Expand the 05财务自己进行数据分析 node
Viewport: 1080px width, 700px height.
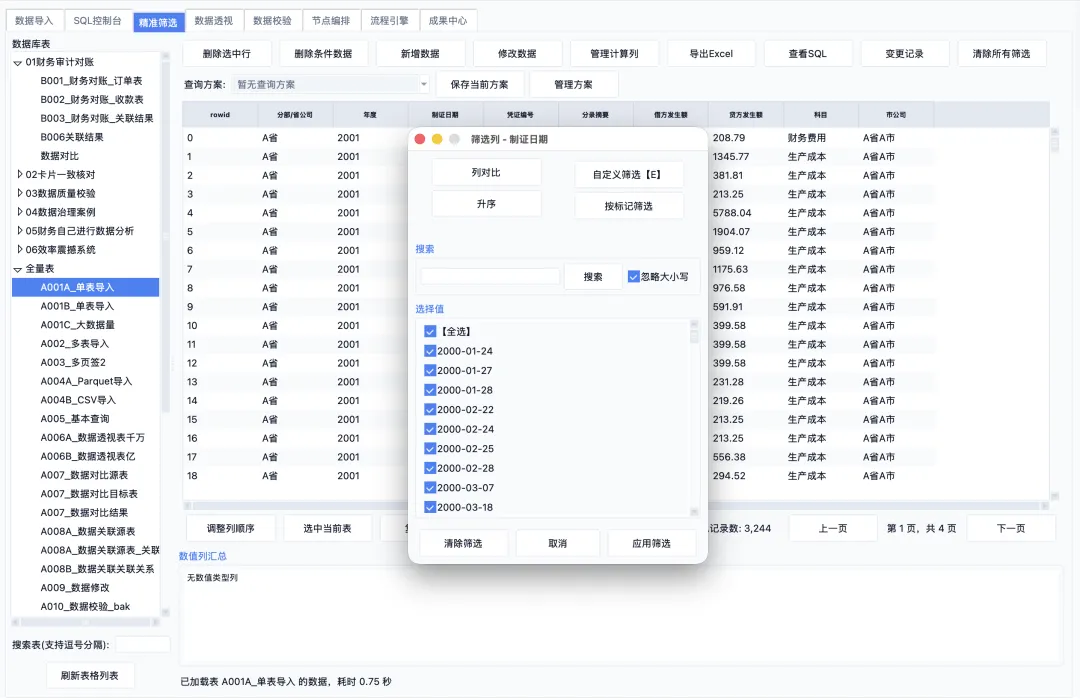pyautogui.click(x=19, y=231)
